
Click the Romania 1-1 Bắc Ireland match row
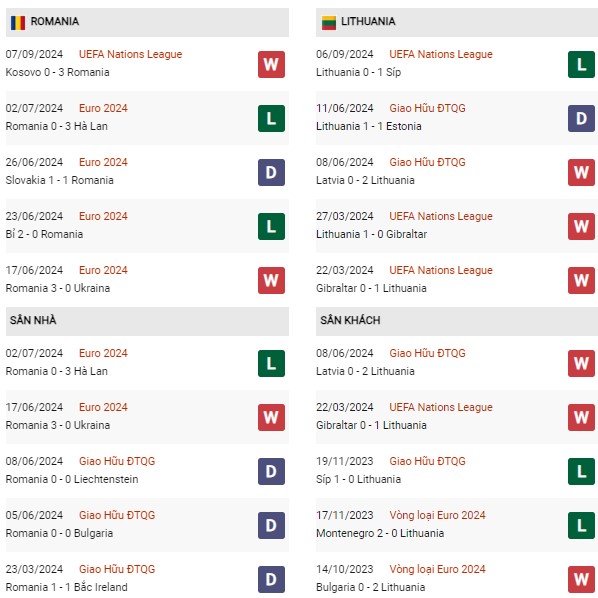147,579
